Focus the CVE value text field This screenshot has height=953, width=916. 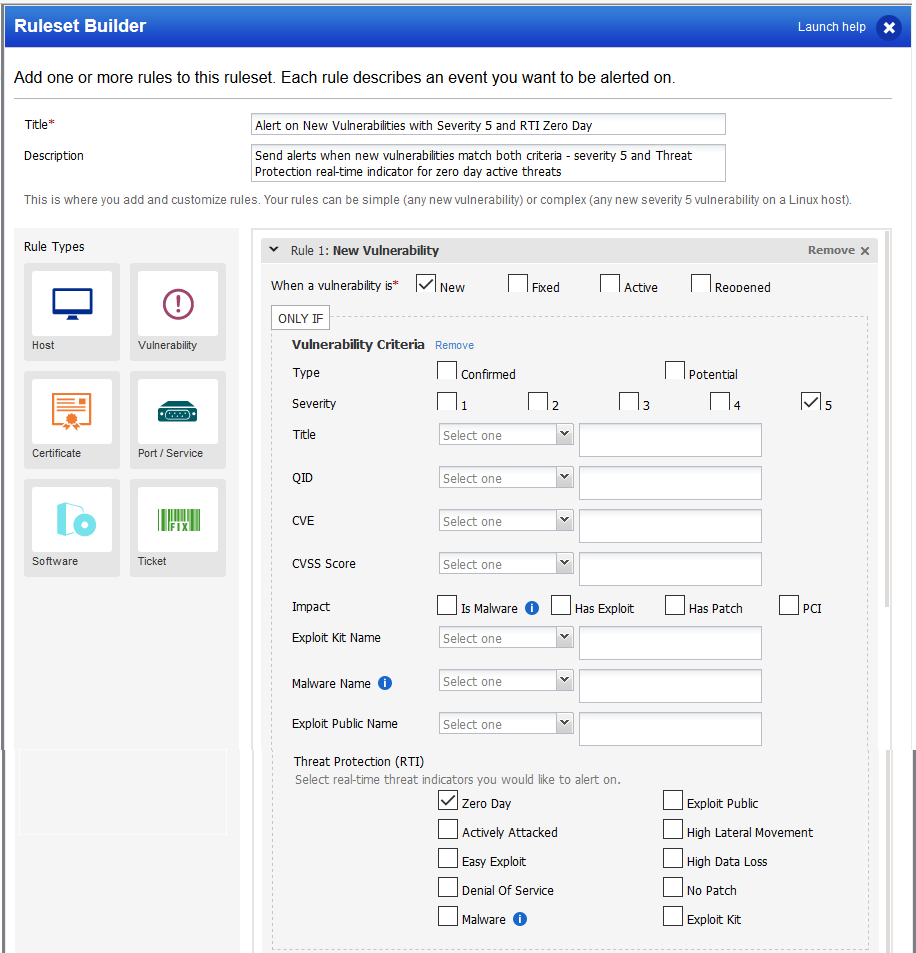[670, 526]
